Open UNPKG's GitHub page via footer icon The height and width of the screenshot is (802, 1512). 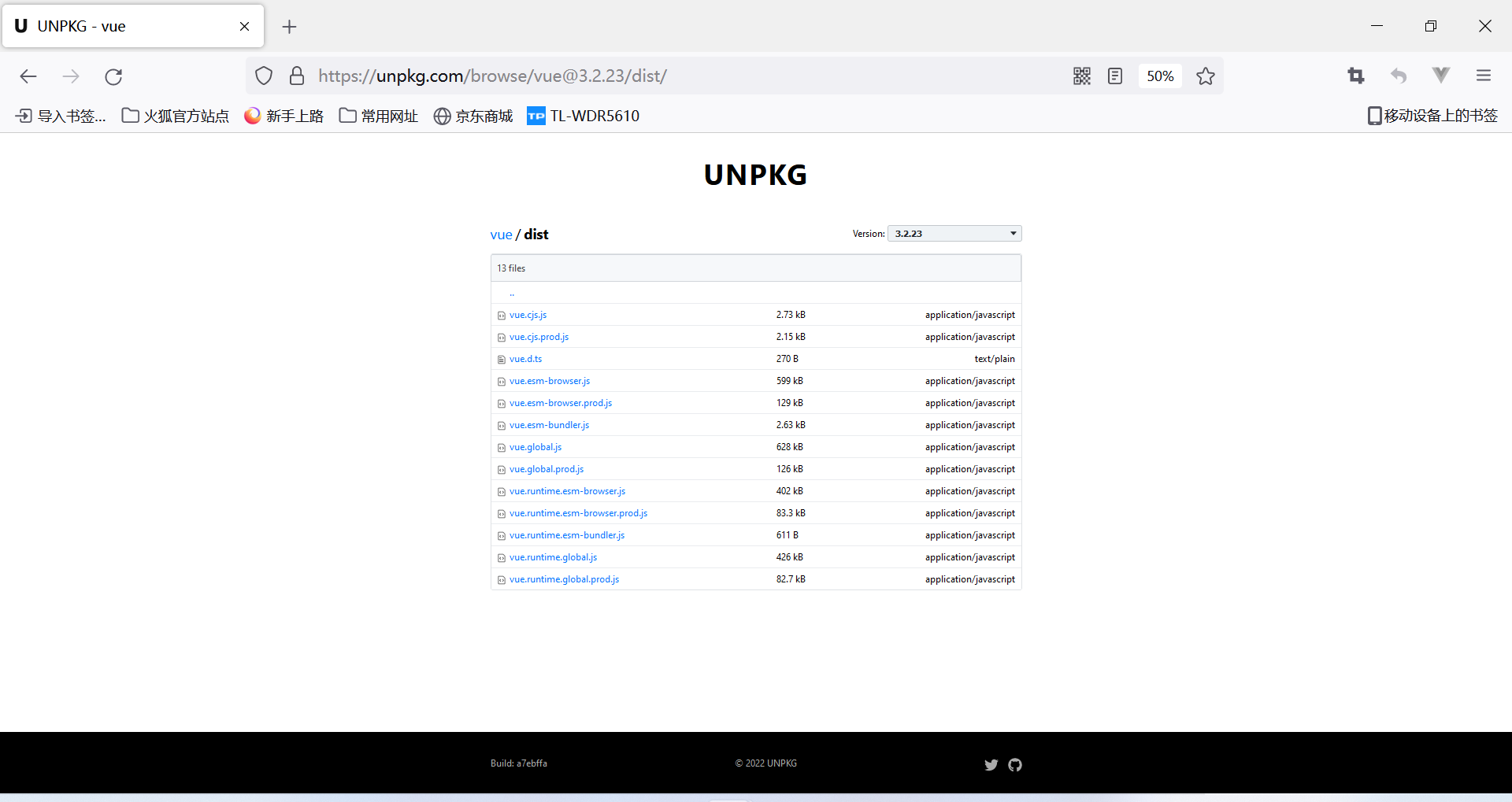1015,764
